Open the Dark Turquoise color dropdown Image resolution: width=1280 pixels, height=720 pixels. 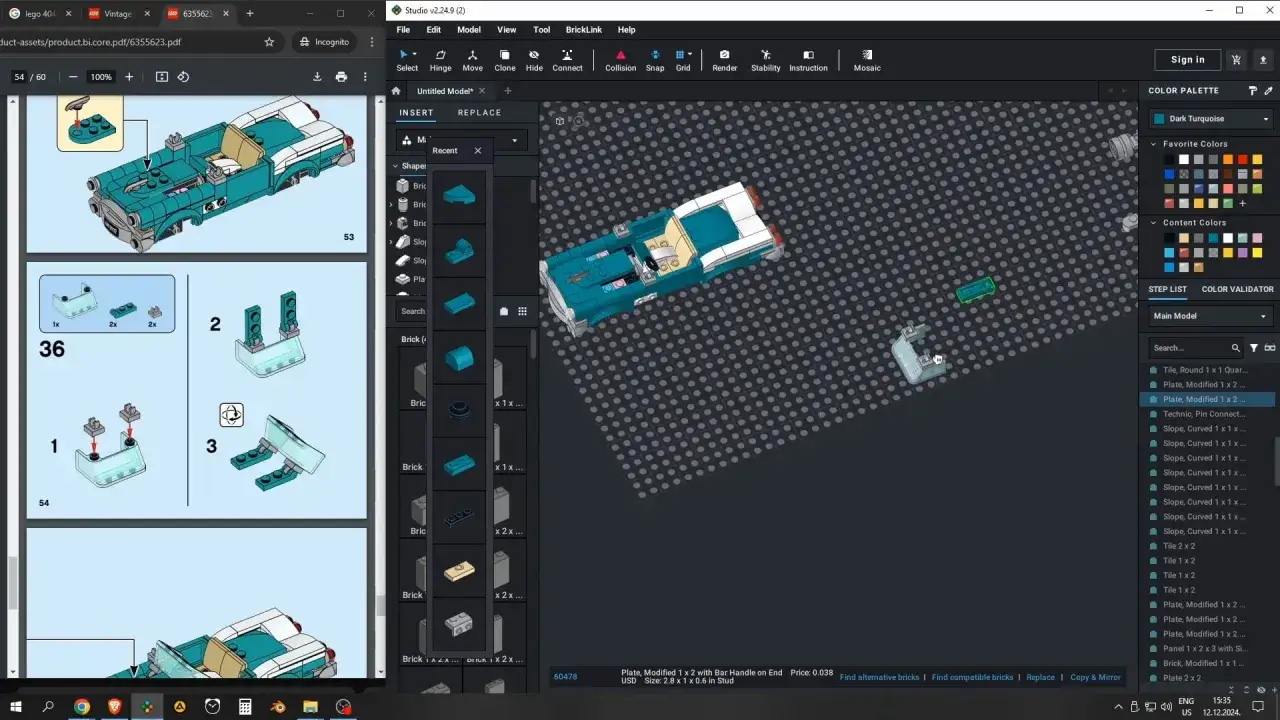(x=1211, y=119)
